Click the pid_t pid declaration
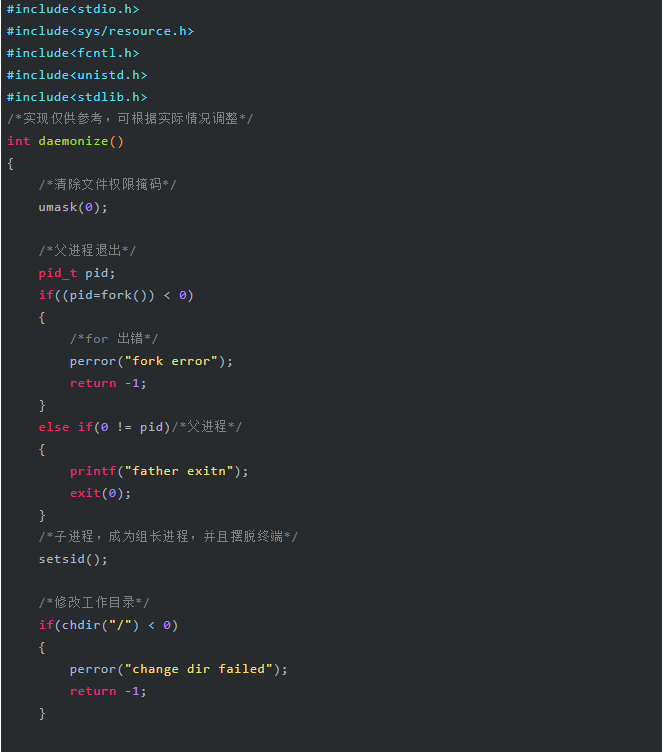 tap(77, 273)
